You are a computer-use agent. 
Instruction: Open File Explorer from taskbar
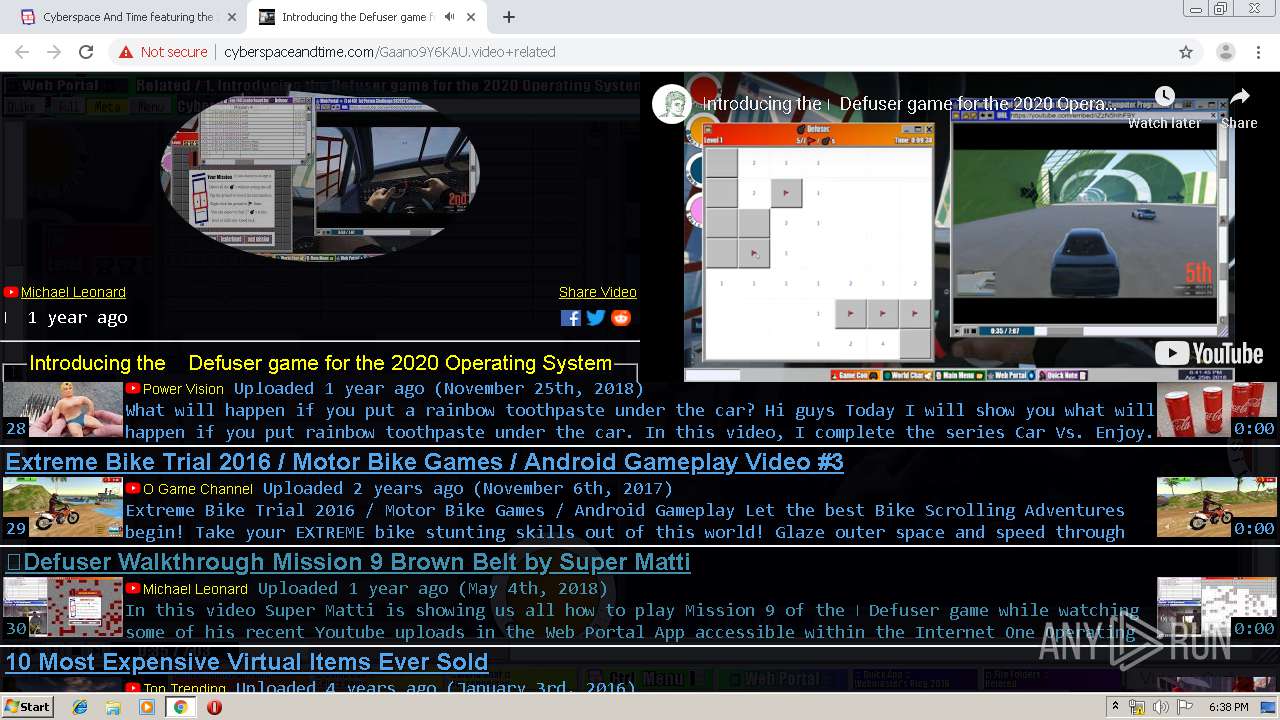(x=113, y=706)
